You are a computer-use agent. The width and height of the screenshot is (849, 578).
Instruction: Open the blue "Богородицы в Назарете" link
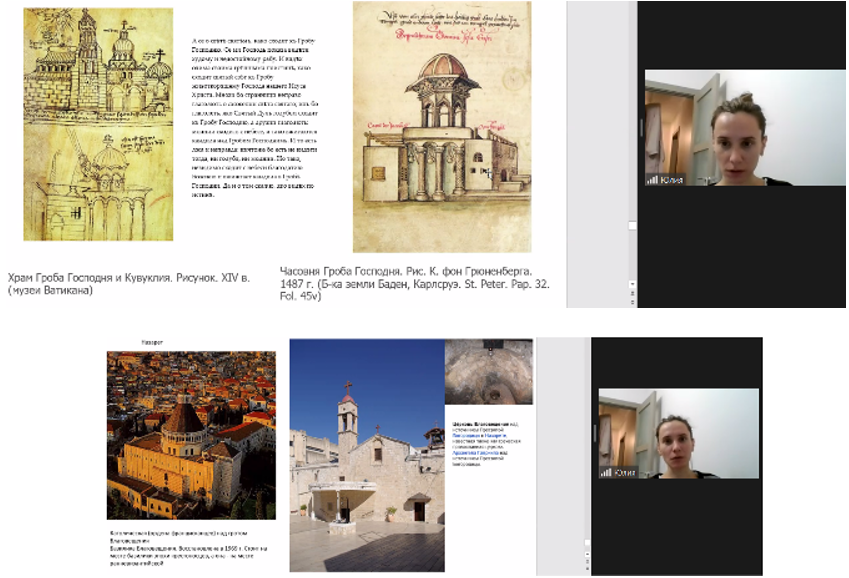click(x=479, y=435)
